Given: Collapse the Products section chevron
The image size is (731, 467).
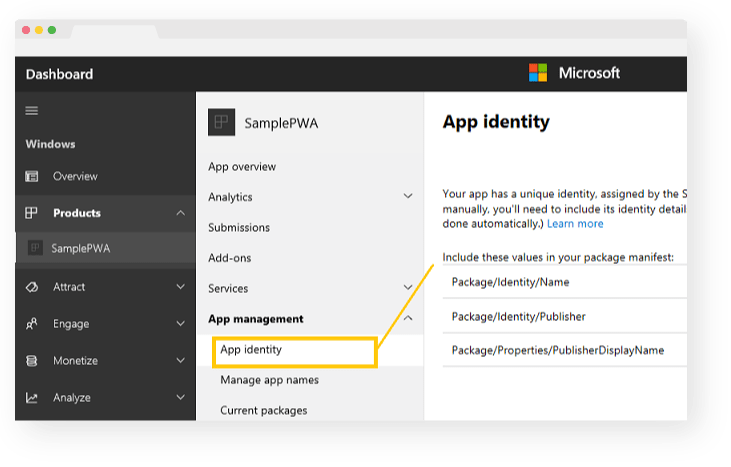Looking at the screenshot, I should 180,213.
